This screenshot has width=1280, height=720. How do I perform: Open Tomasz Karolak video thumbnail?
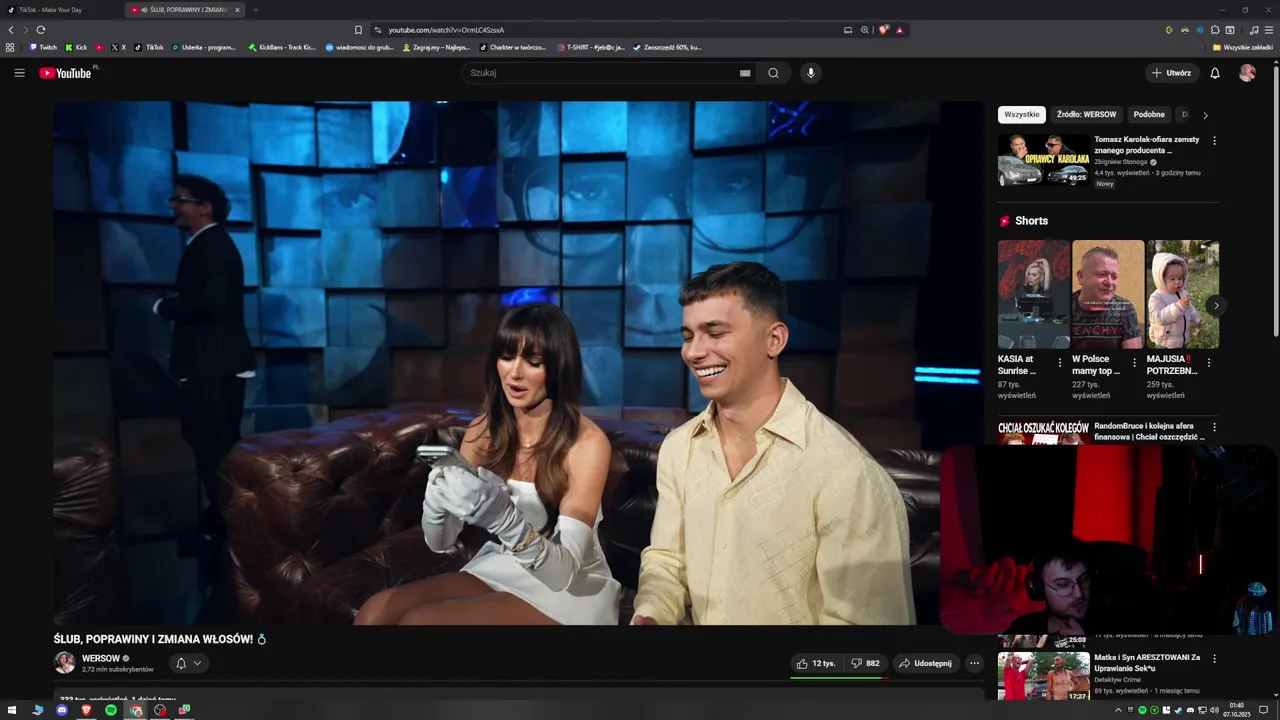tap(1044, 160)
